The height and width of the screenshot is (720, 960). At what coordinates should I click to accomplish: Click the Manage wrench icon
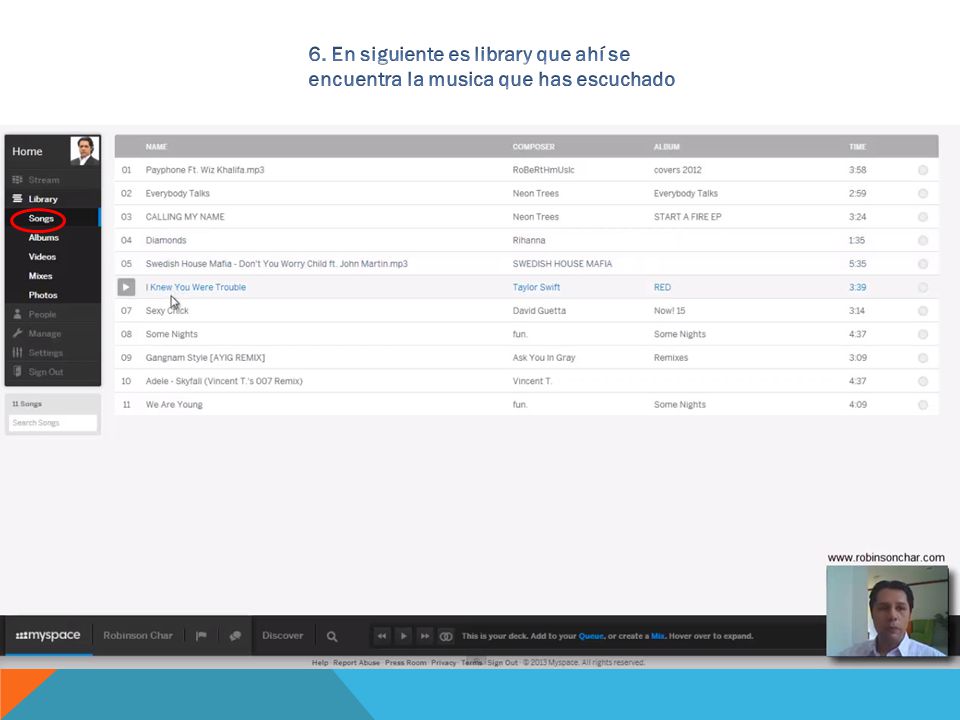coord(17,333)
